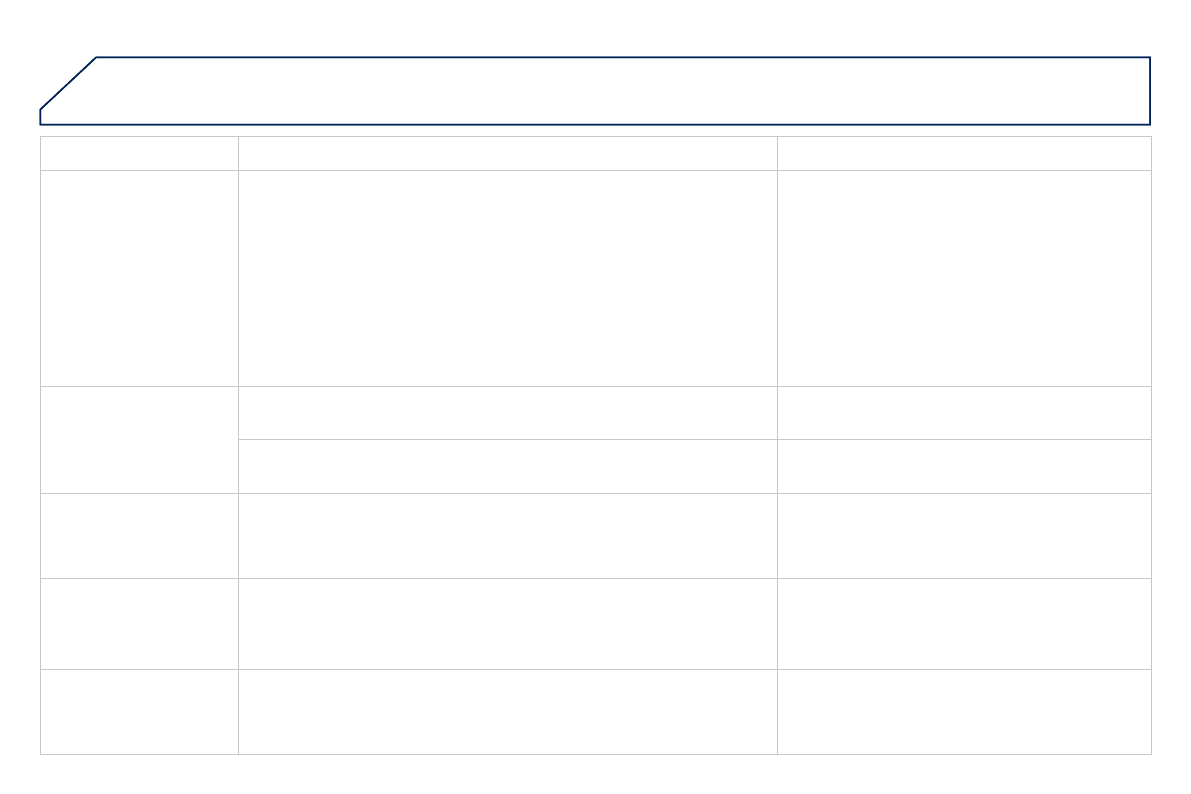Click the upper split cell in the last column
Image resolution: width=1191 pixels, height=794 pixels.
point(964,413)
